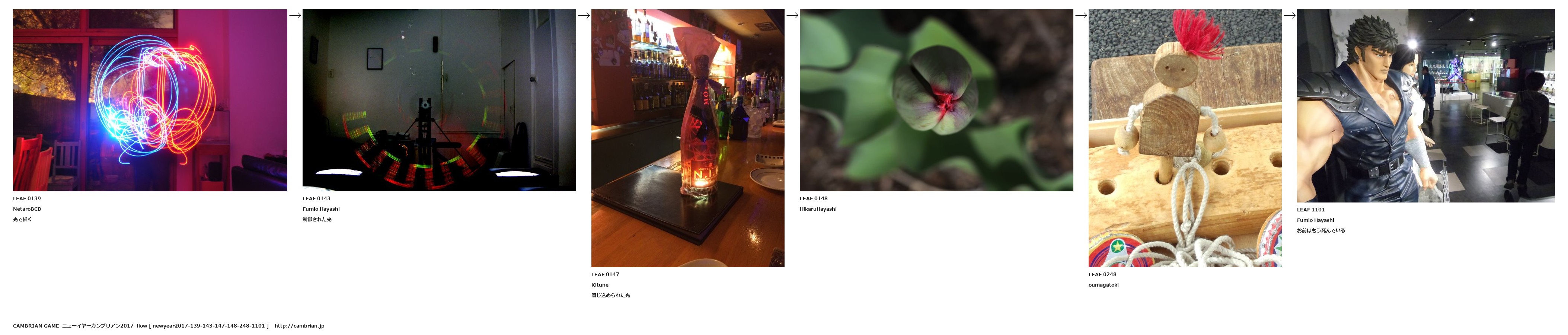Open the Kenshiro statue photo
The height and width of the screenshot is (335, 1568).
1425,106
